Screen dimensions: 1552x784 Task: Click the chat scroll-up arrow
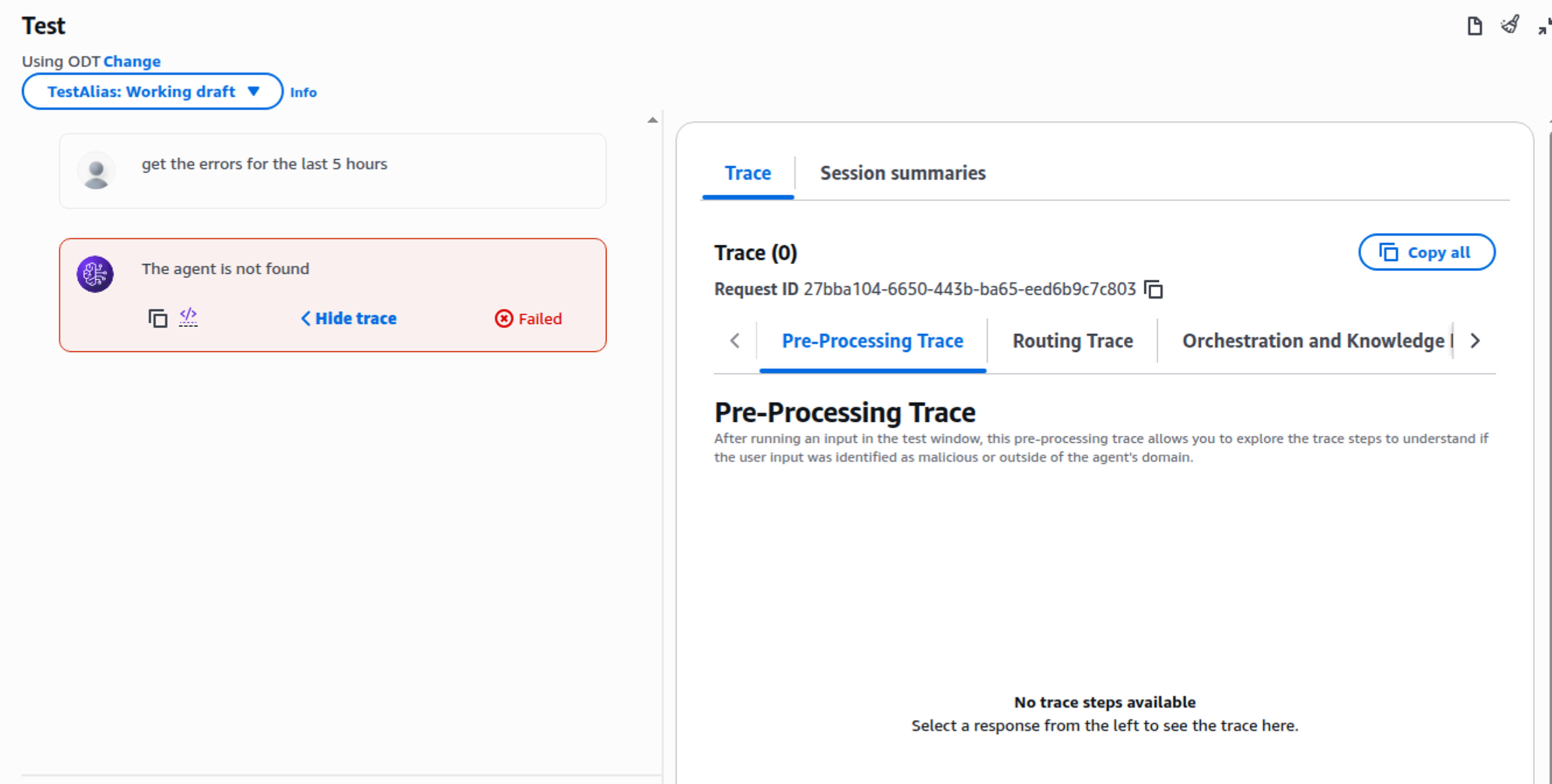[x=652, y=120]
